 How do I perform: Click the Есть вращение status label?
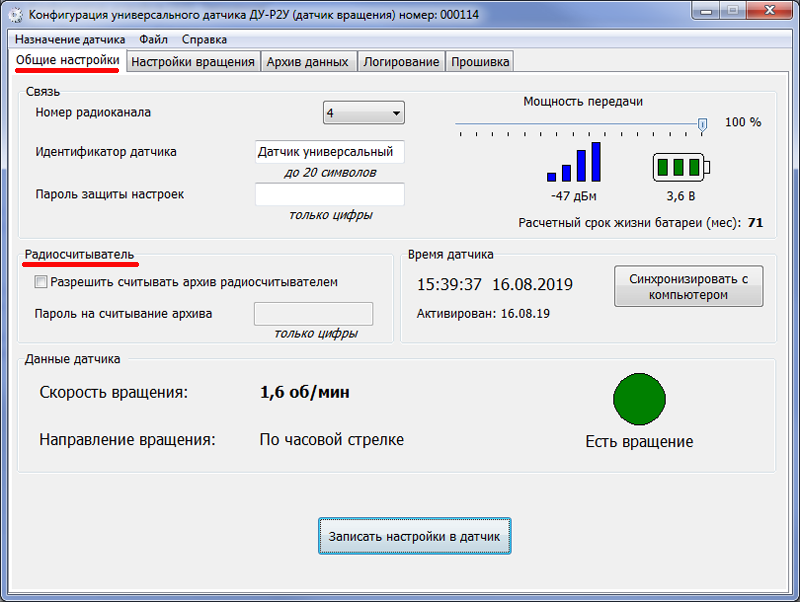pyautogui.click(x=639, y=441)
